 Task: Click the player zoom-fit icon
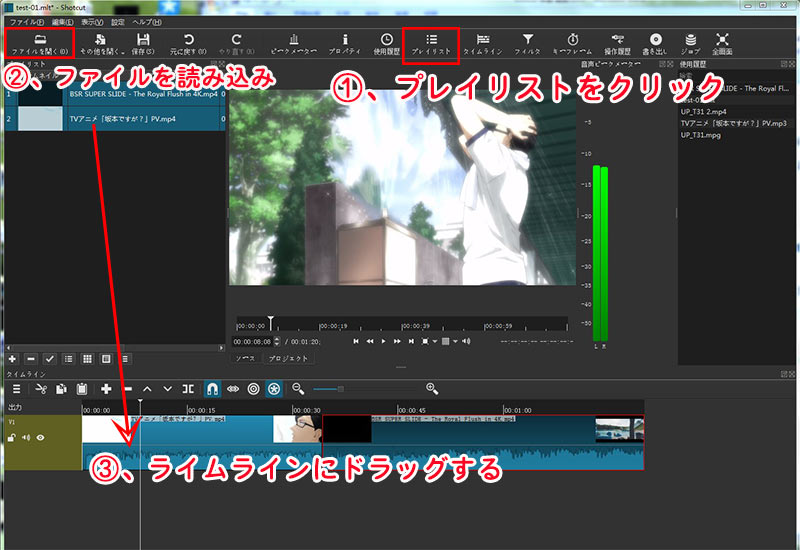coord(425,341)
